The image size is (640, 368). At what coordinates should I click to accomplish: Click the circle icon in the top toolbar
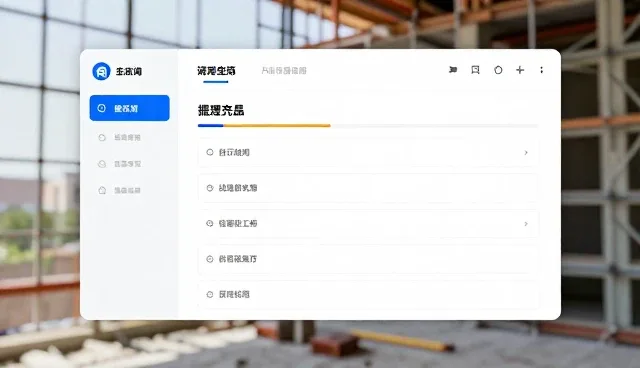click(498, 70)
